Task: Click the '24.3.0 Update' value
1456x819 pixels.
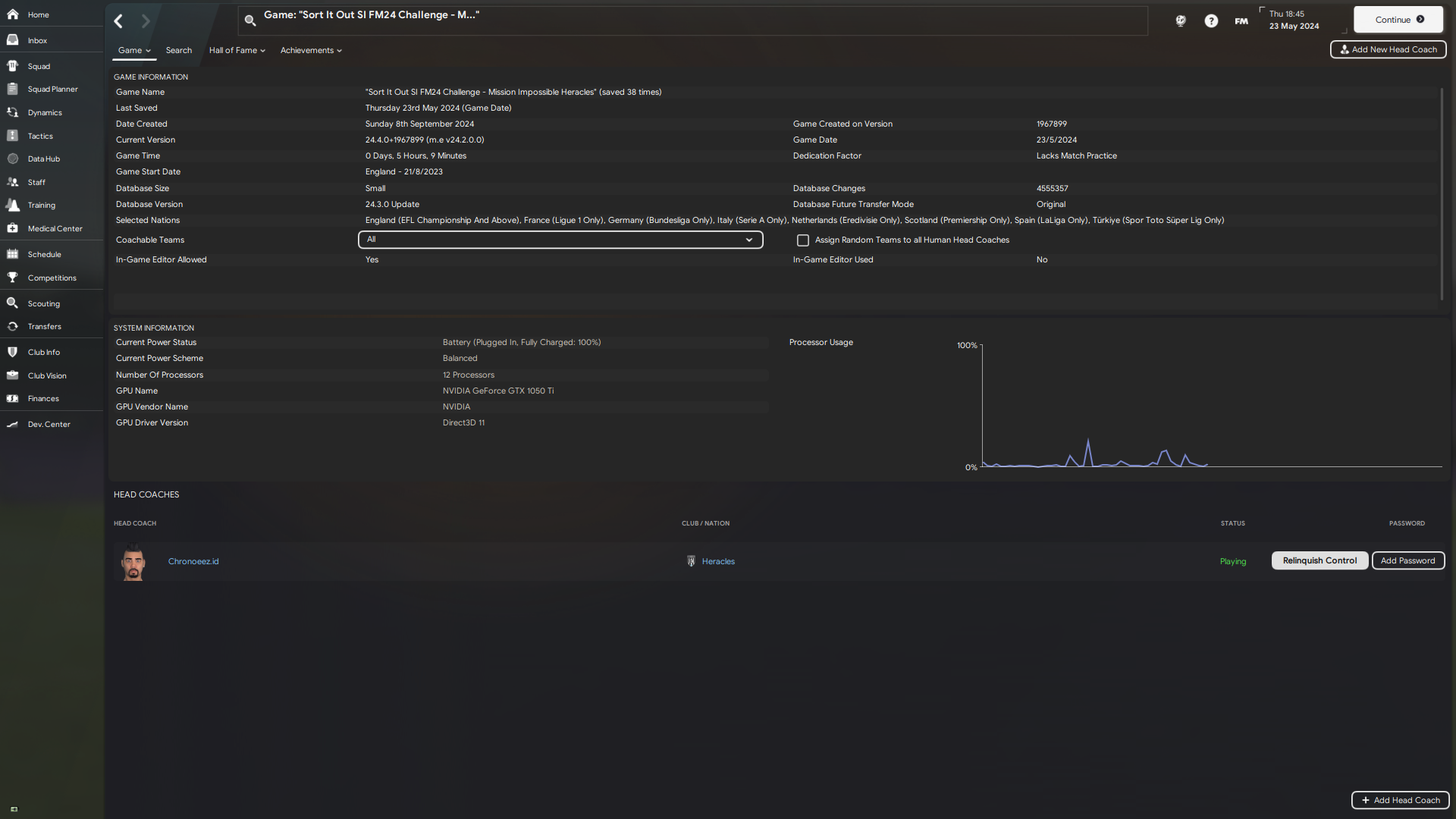Action: pos(392,204)
